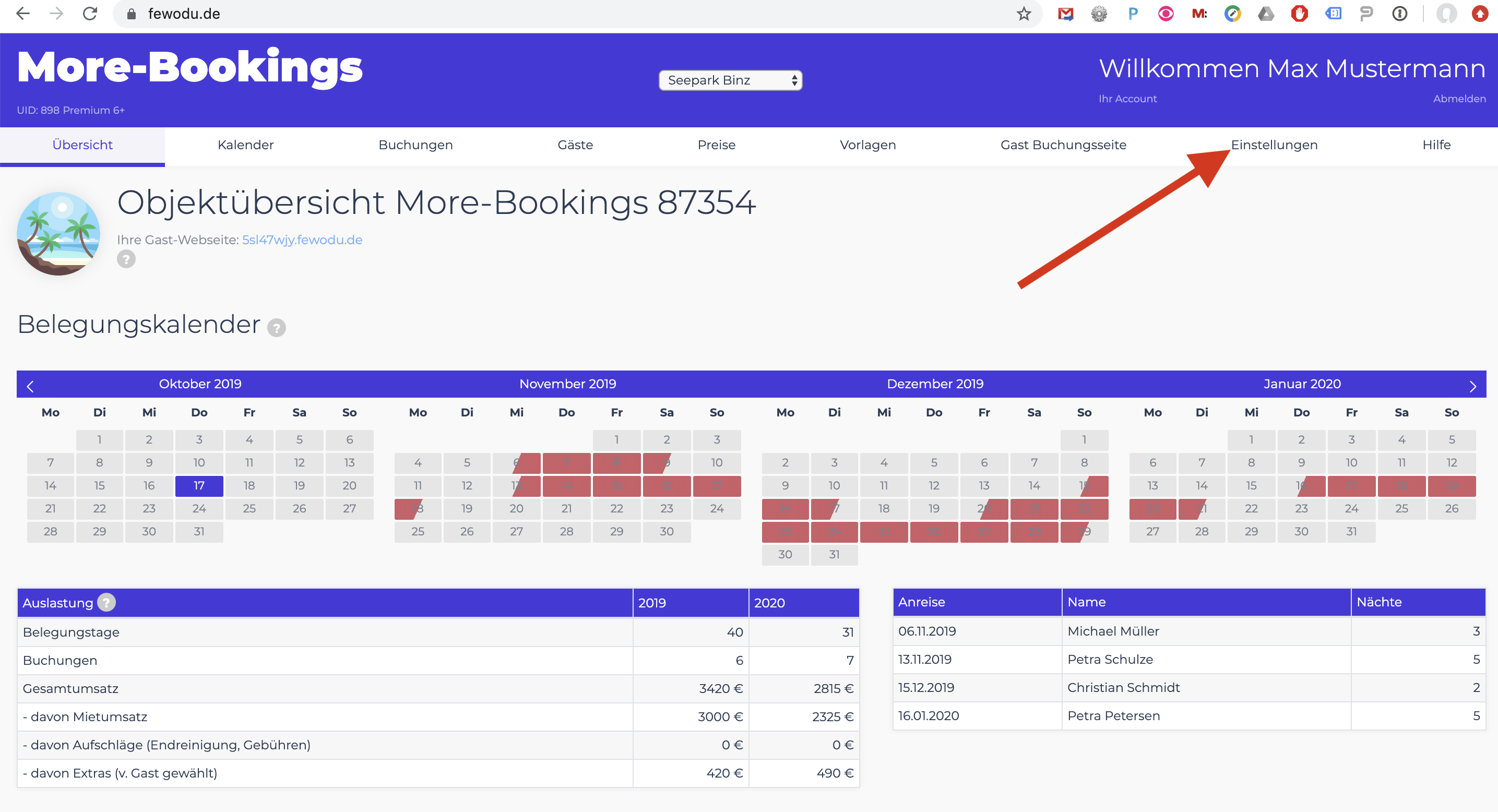Click 31 in Januar 2020
Screen dimensions: 1498x812
[1351, 531]
